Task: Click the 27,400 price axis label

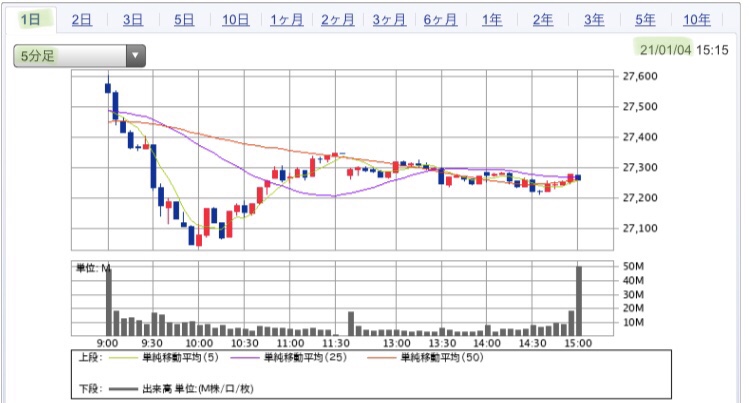Action: (x=640, y=137)
